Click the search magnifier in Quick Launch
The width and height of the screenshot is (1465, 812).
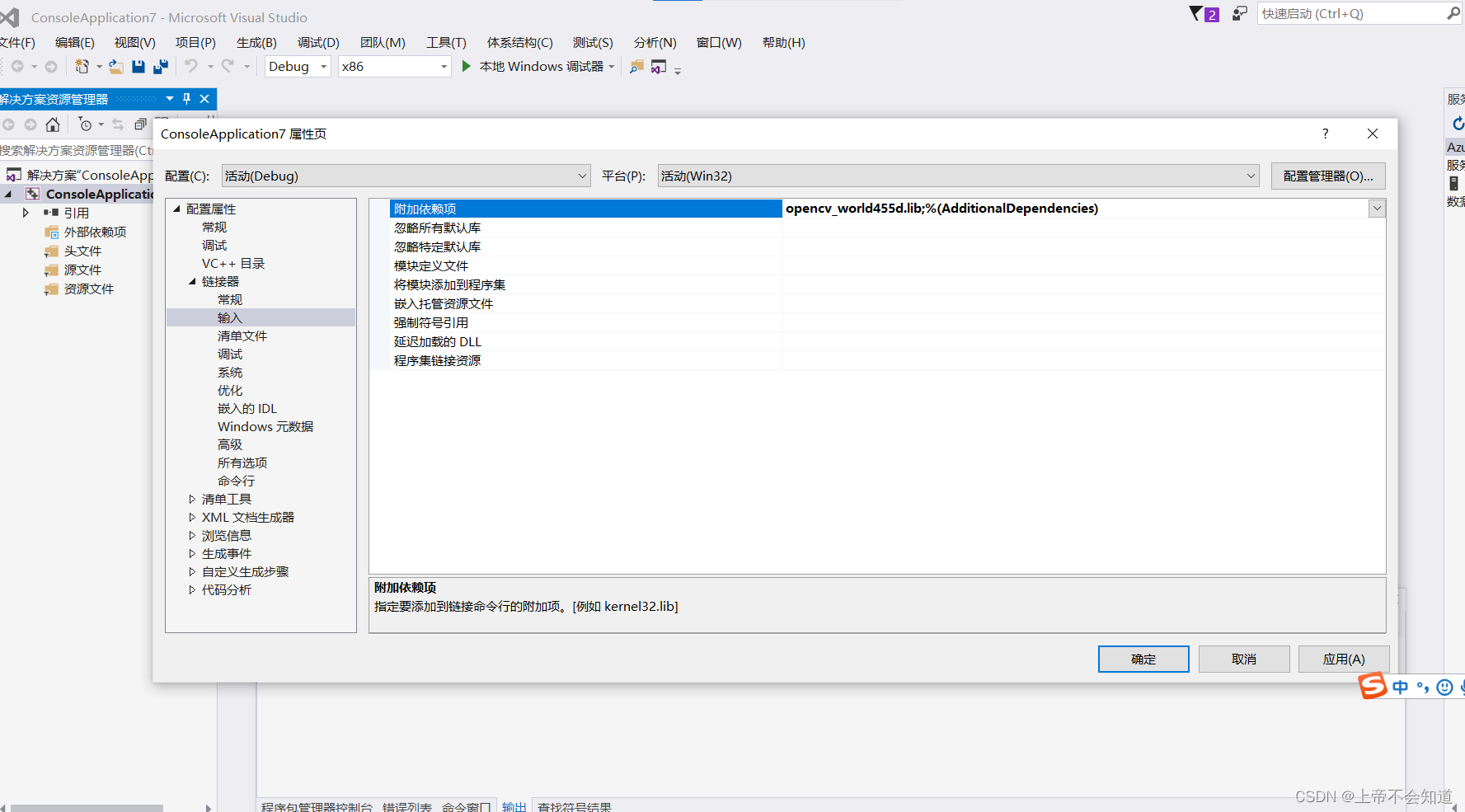(x=1453, y=13)
